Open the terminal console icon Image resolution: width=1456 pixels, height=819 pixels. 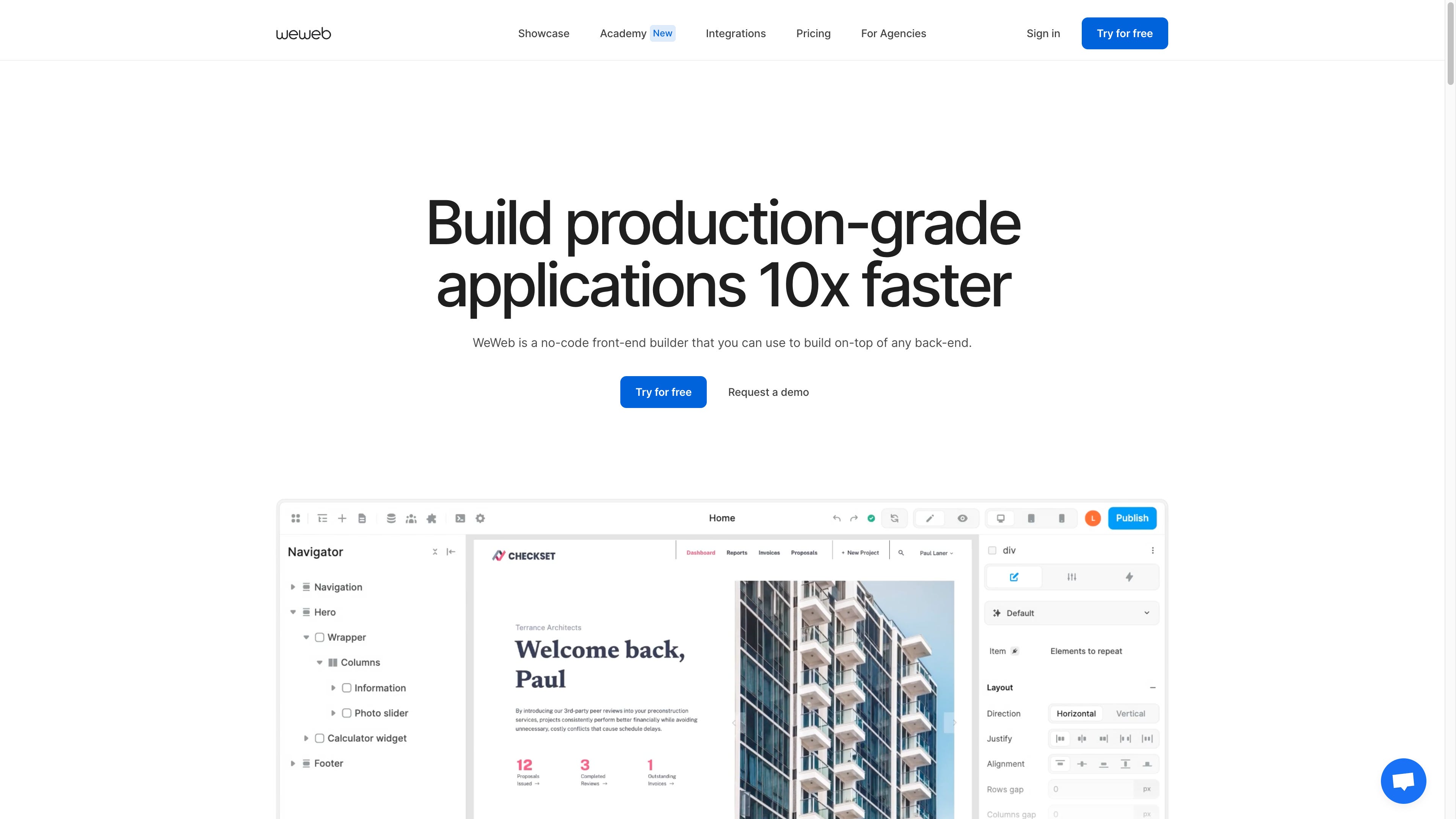coord(460,518)
